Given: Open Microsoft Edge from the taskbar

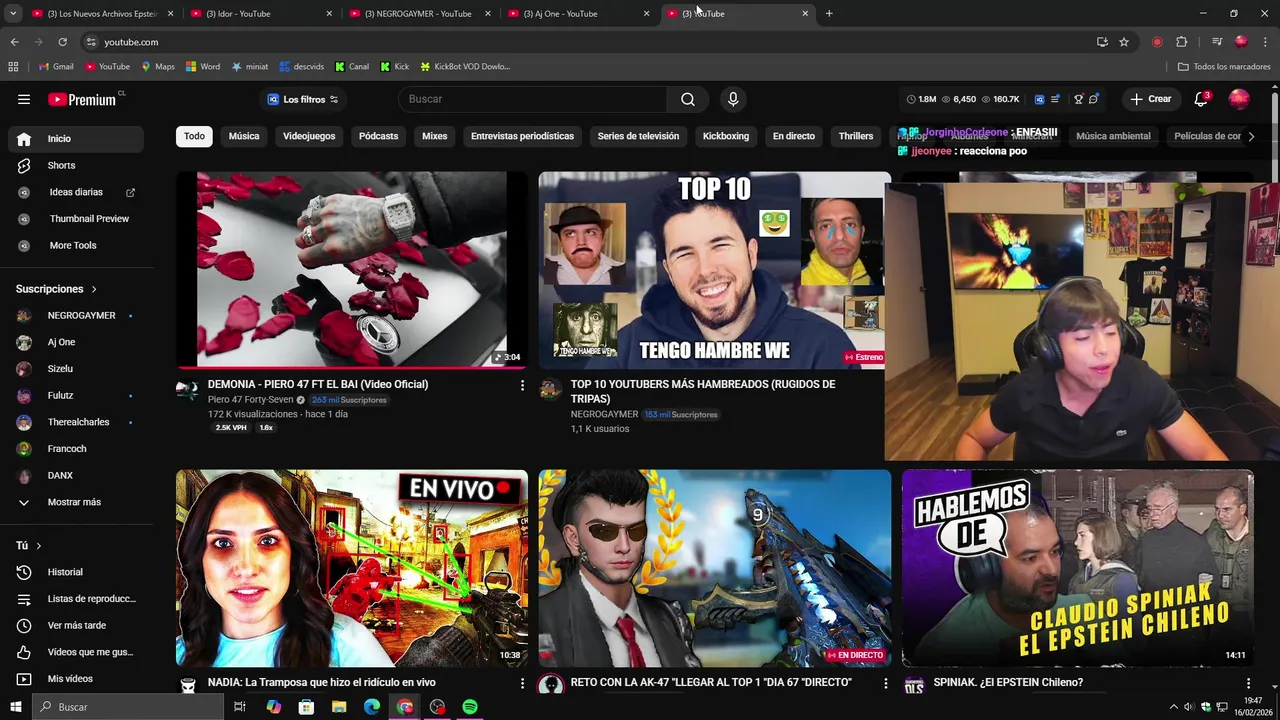Looking at the screenshot, I should pos(372,707).
